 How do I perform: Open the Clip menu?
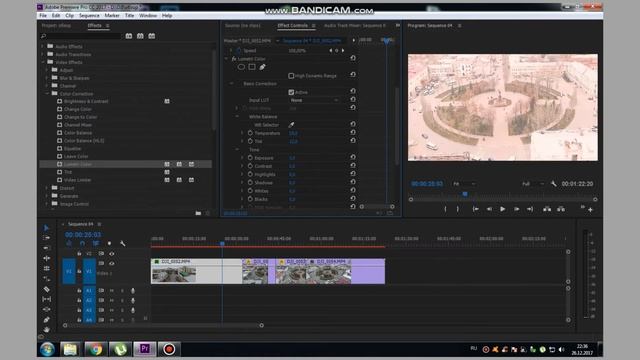pyautogui.click(x=69, y=16)
